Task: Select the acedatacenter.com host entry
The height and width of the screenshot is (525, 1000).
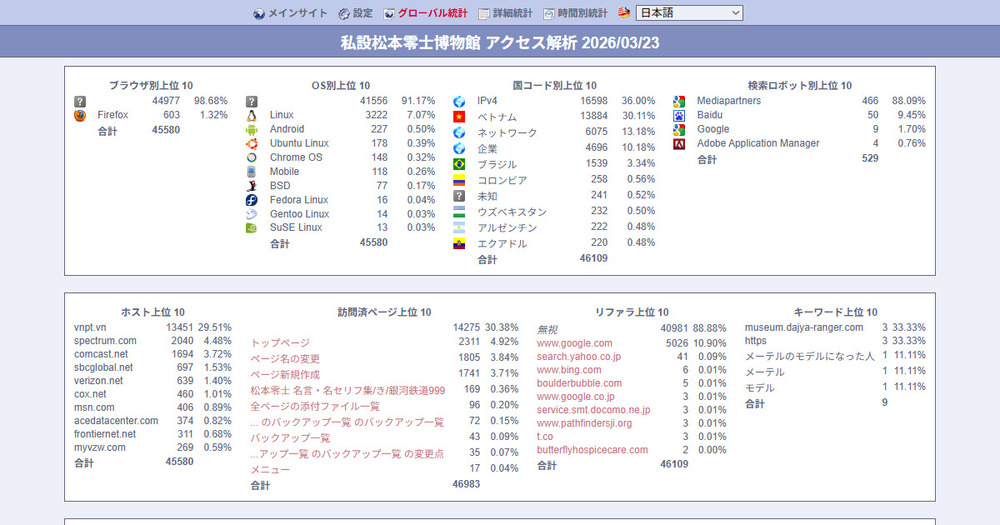Action: (116, 421)
